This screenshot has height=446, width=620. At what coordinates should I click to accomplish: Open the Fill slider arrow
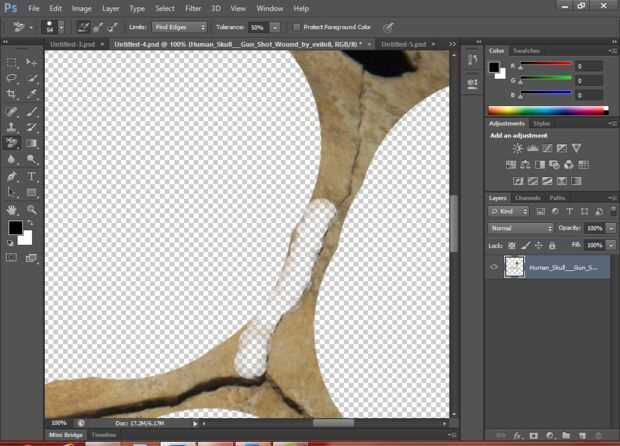(x=612, y=245)
